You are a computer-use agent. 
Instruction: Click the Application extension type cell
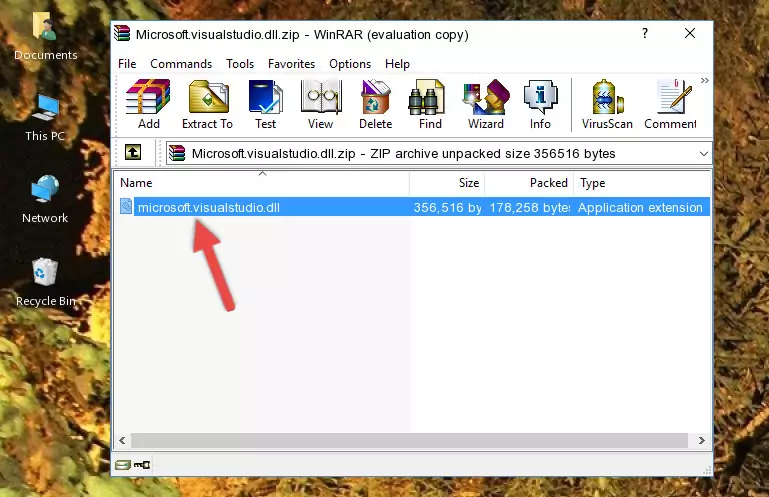[x=640, y=208]
